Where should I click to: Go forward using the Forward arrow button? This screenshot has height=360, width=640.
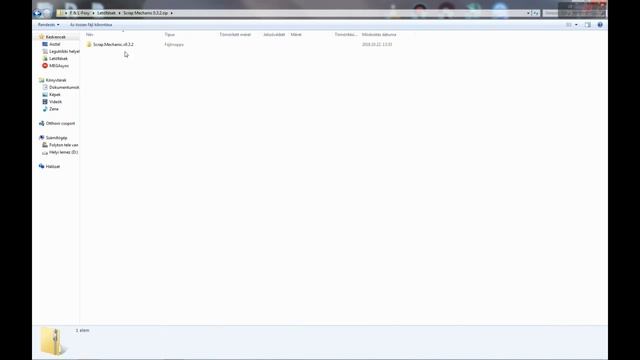click(46, 13)
